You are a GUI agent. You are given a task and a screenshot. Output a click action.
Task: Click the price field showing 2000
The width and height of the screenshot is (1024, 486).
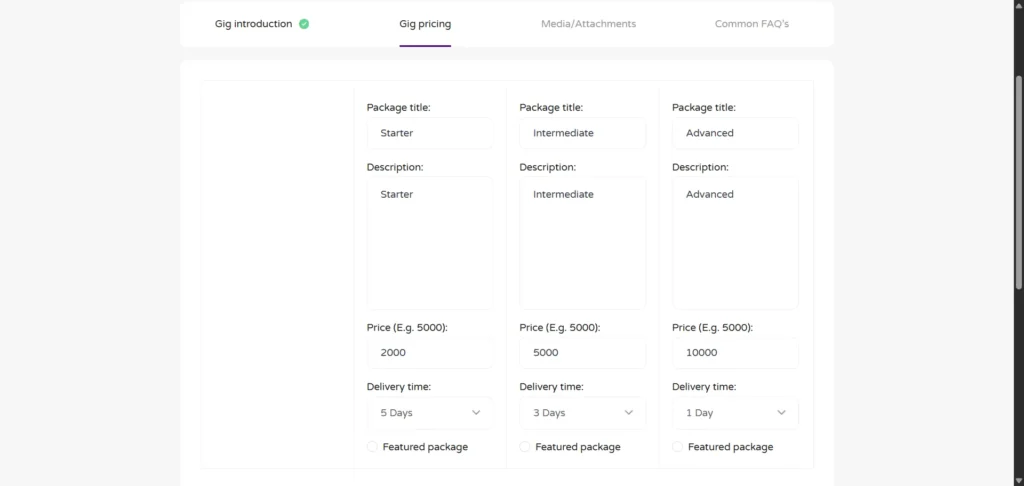click(x=429, y=353)
